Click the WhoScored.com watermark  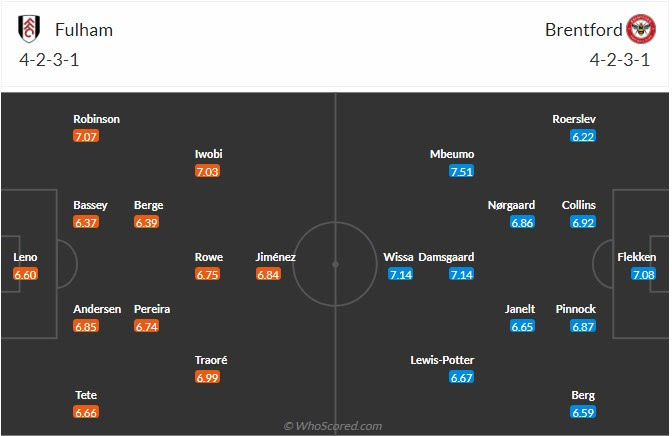pos(333,426)
